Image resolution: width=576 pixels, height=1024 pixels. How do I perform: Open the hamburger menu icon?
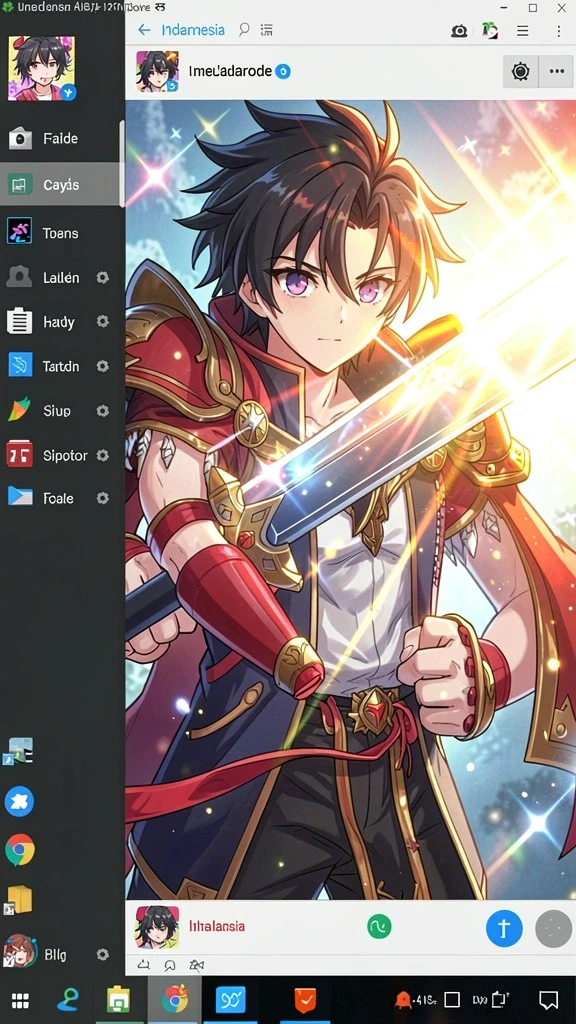[x=522, y=31]
